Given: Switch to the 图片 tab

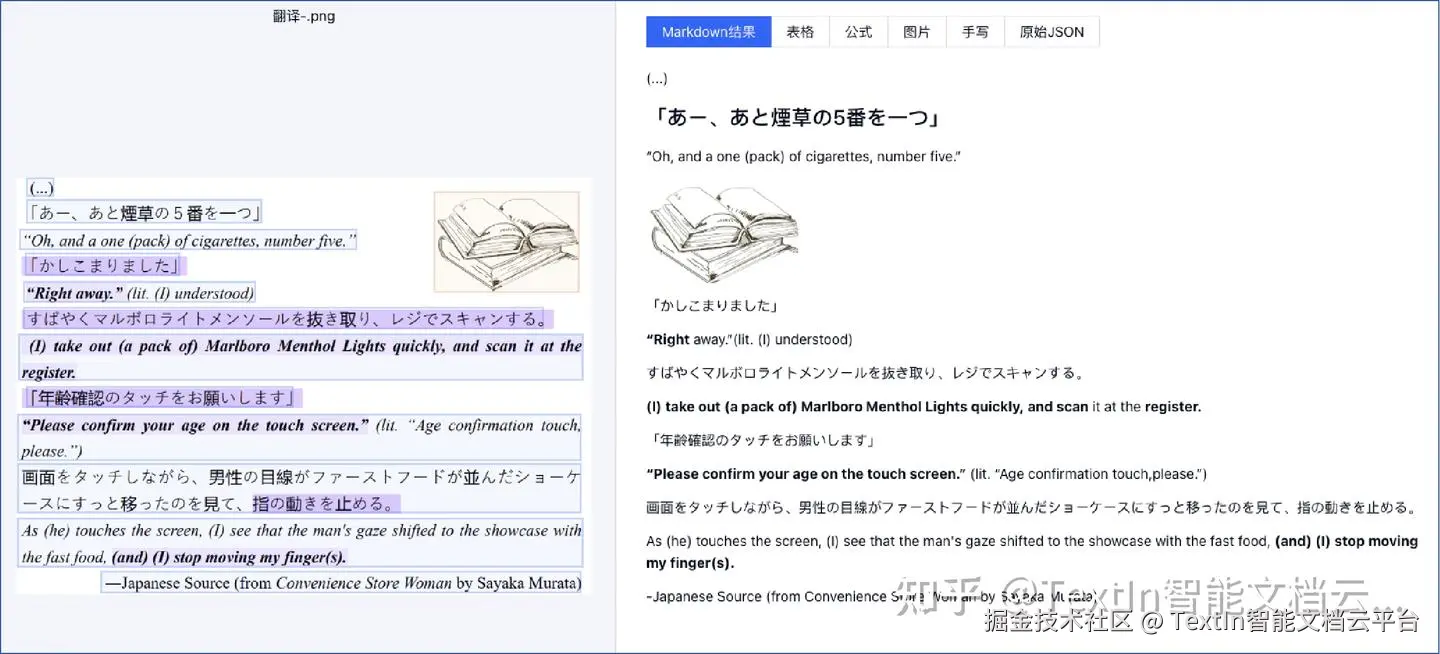Looking at the screenshot, I should click(x=917, y=32).
